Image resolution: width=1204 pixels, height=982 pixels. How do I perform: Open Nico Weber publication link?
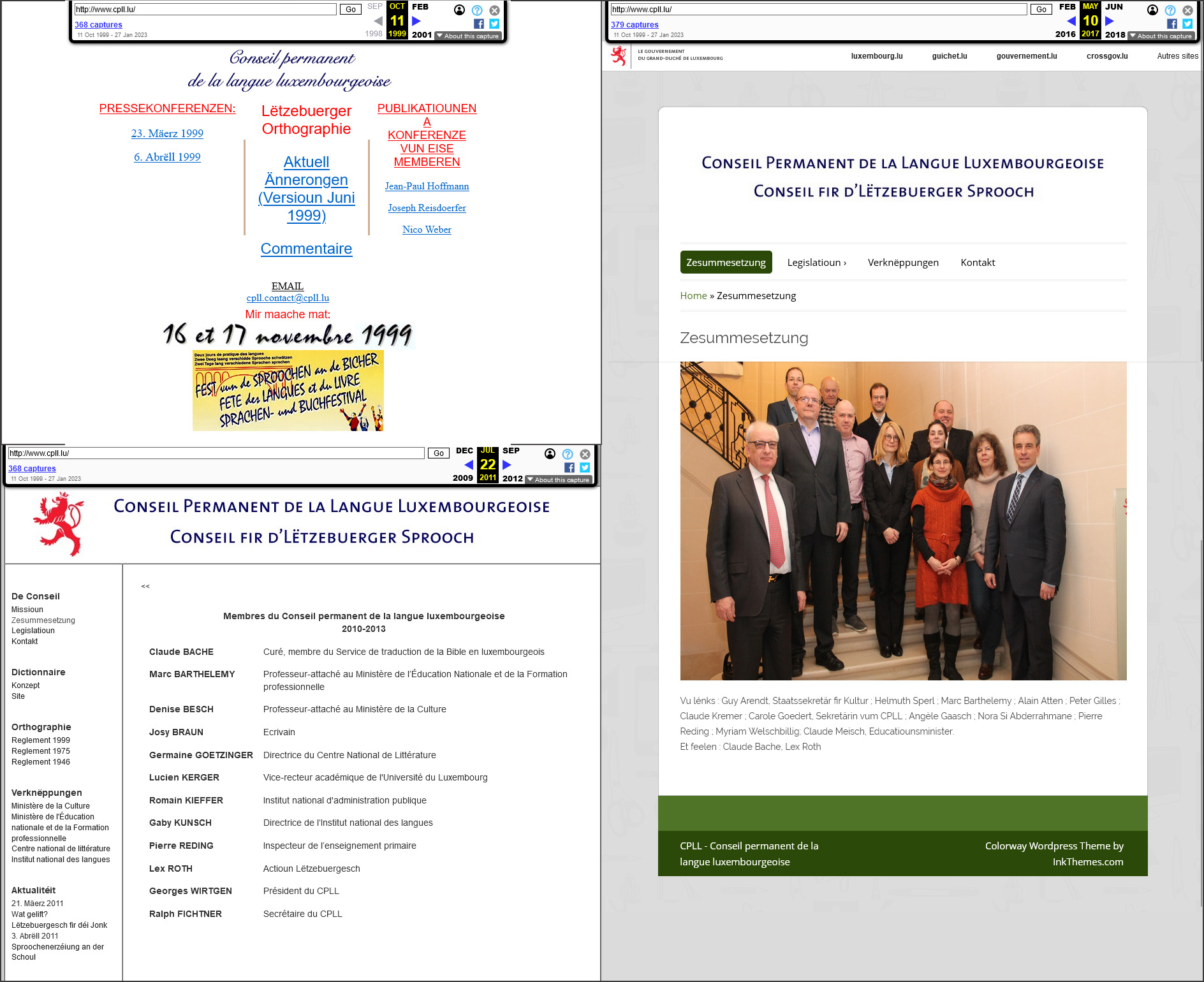pyautogui.click(x=427, y=230)
